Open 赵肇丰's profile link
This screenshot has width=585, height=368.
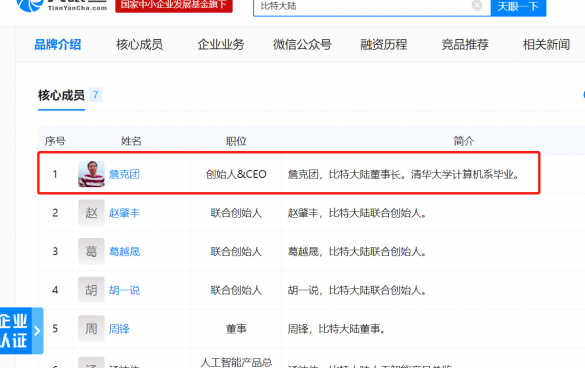click(x=124, y=213)
